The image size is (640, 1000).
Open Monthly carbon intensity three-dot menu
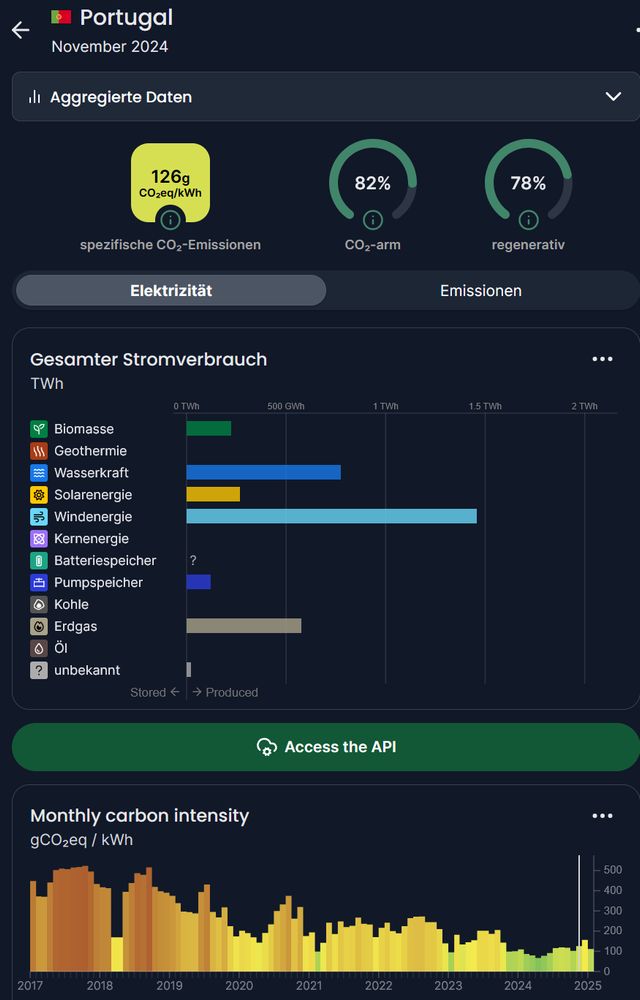[602, 816]
